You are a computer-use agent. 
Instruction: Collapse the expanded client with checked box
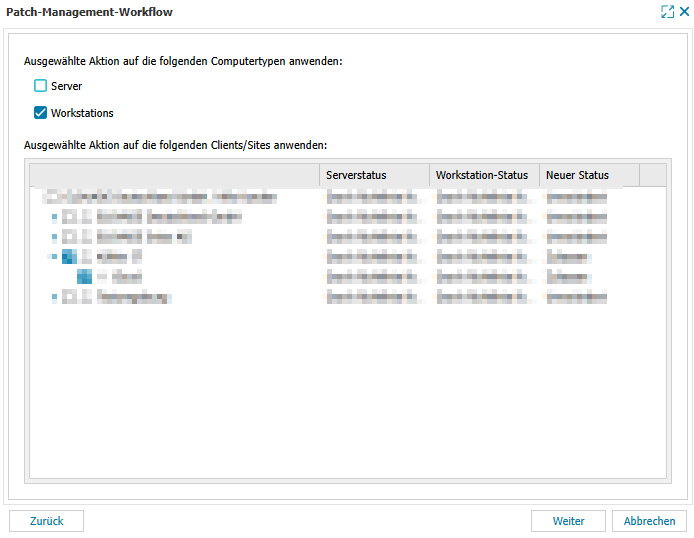(x=53, y=257)
